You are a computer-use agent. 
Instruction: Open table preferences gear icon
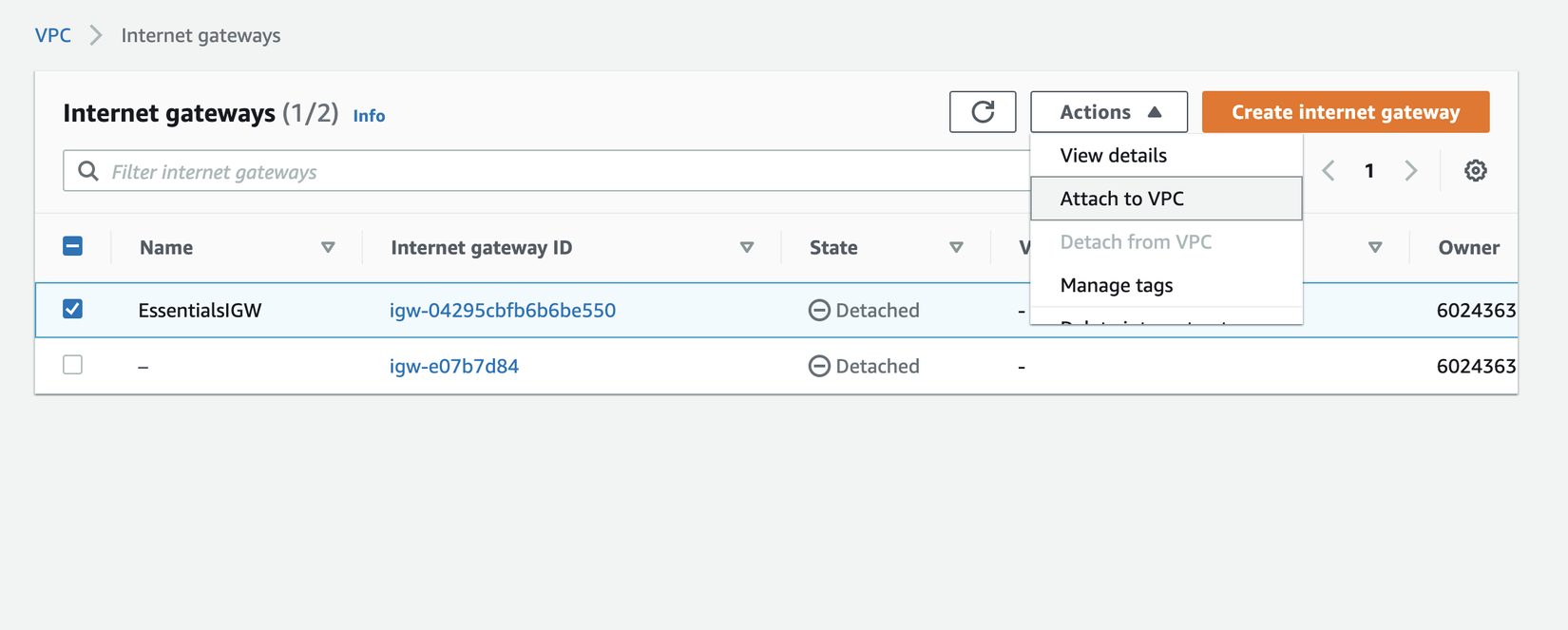pyautogui.click(x=1475, y=171)
